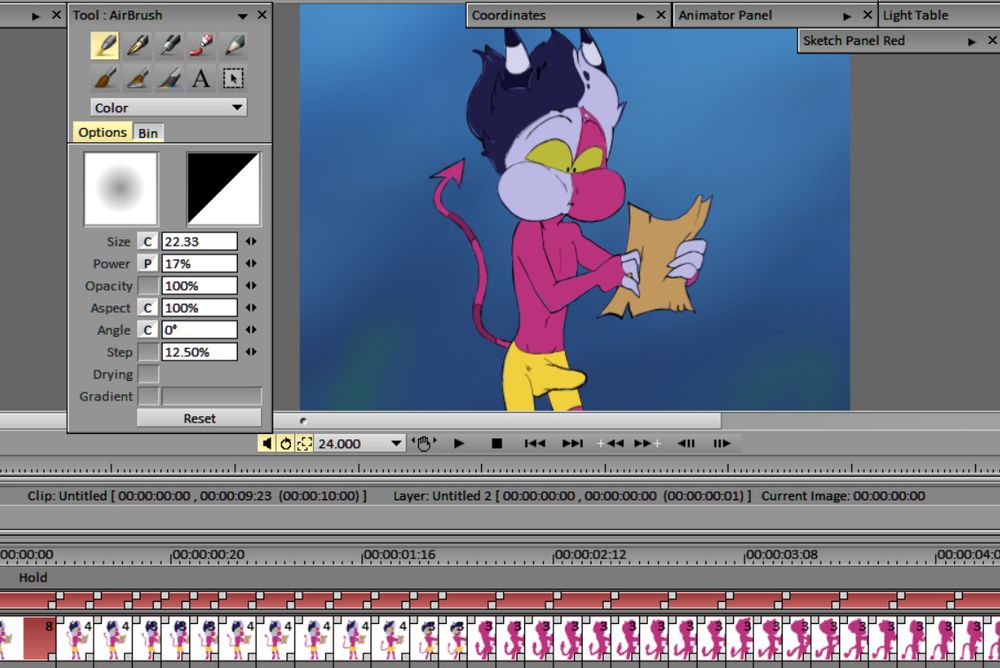Switch to the Bin tab
Viewport: 1000px width, 668px height.
tap(148, 133)
